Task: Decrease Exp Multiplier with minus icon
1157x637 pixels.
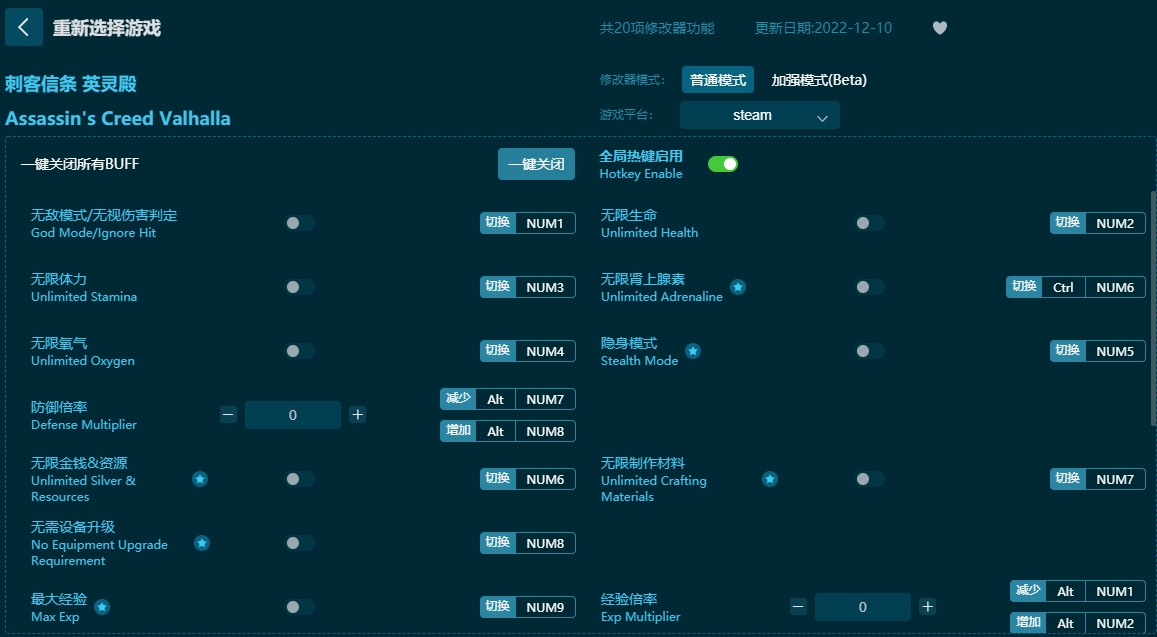Action: click(798, 607)
